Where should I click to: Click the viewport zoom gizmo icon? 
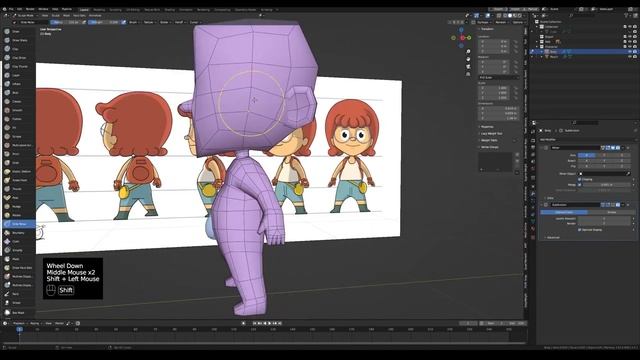tap(468, 51)
